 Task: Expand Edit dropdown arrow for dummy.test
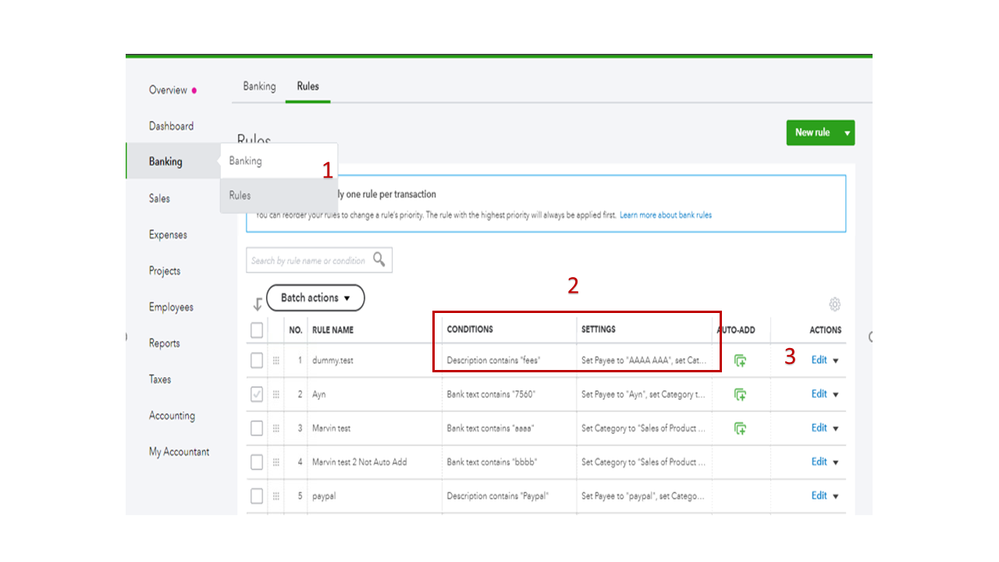pyautogui.click(x=836, y=361)
